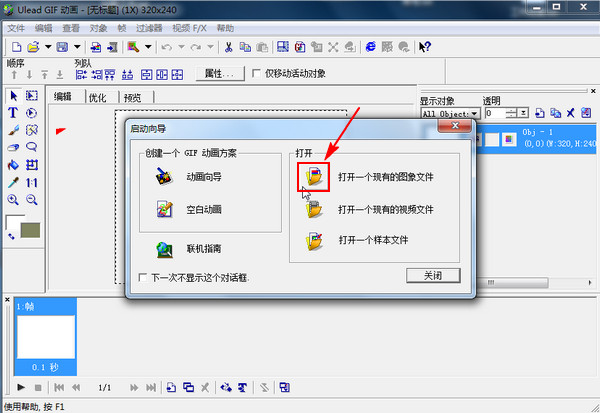
Task: Select the Fill bucket tool
Action: coord(13,165)
